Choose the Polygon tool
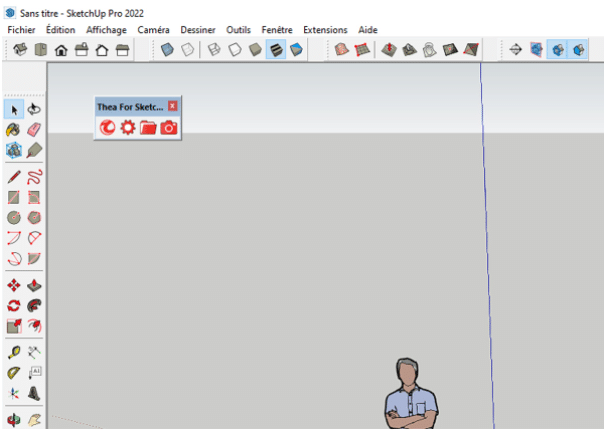Viewport: 606px width, 430px height. click(34, 218)
